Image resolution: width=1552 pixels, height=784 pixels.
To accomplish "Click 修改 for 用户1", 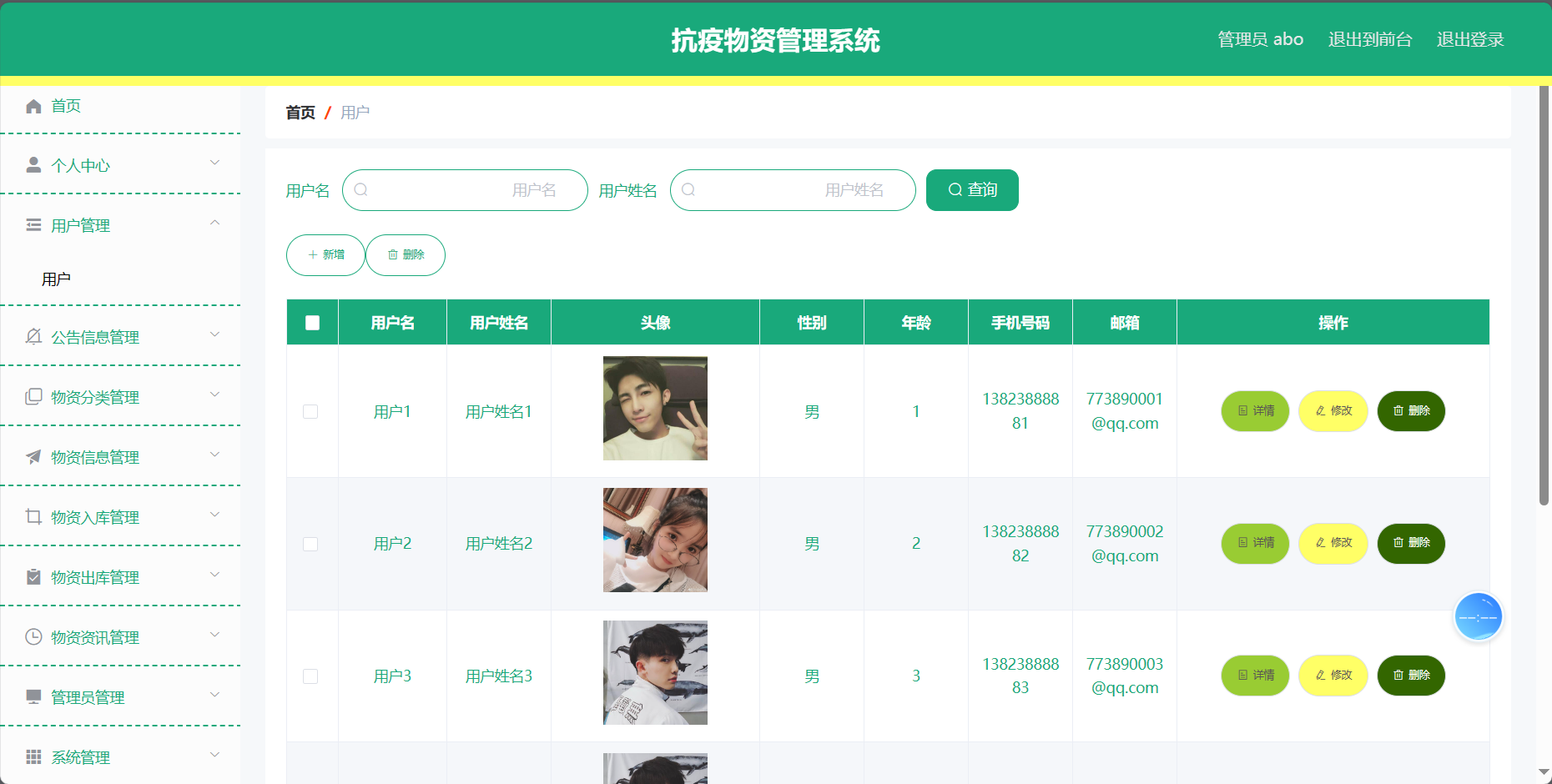I will pyautogui.click(x=1333, y=411).
